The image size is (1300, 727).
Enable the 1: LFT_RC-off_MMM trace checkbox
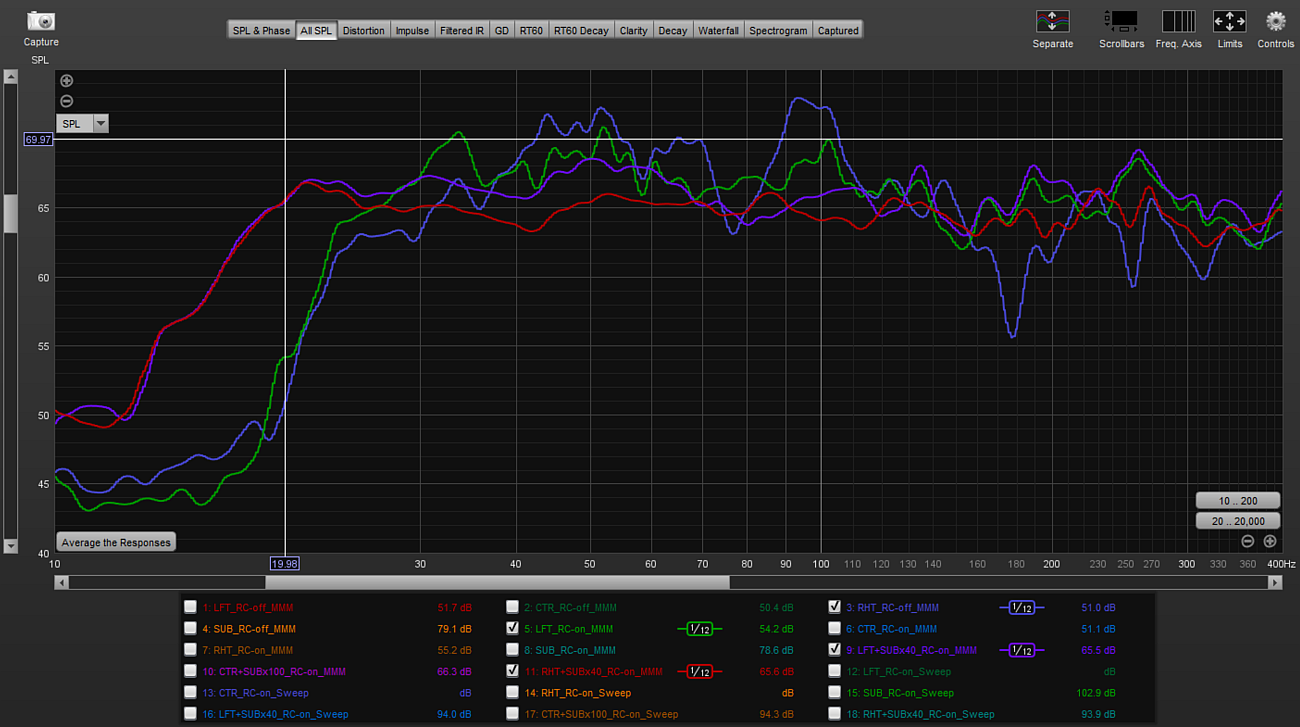point(190,607)
